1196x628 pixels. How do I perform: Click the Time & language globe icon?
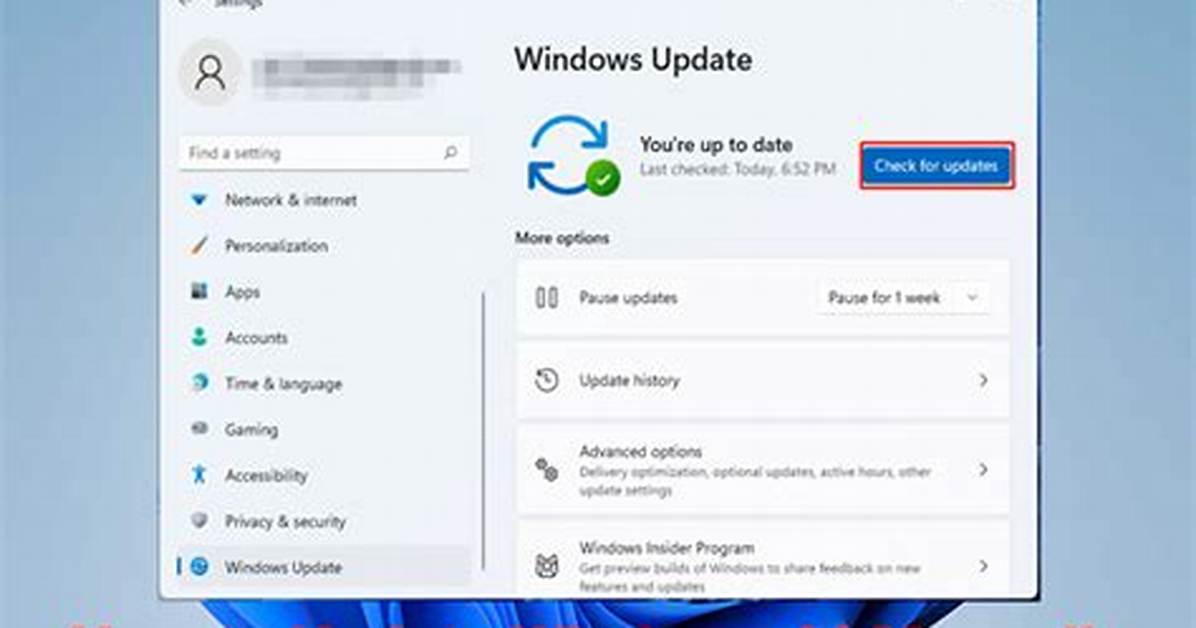[199, 383]
